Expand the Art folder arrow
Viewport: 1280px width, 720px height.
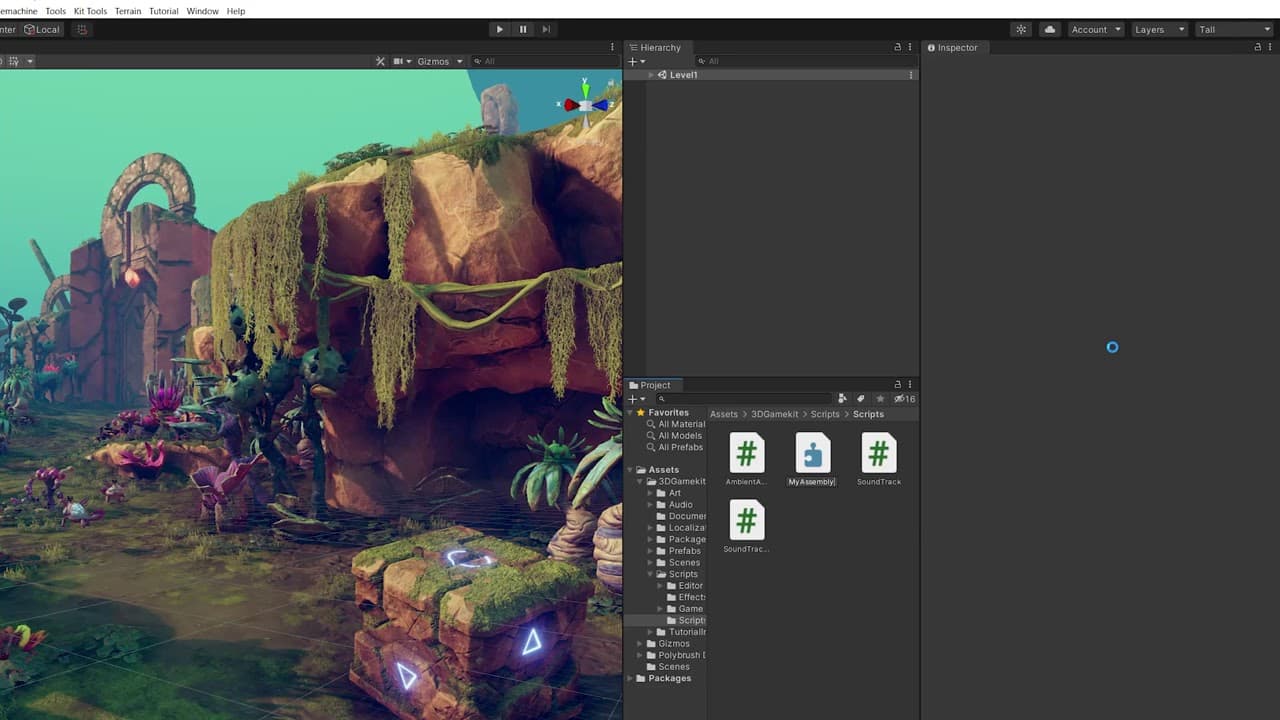click(x=651, y=493)
